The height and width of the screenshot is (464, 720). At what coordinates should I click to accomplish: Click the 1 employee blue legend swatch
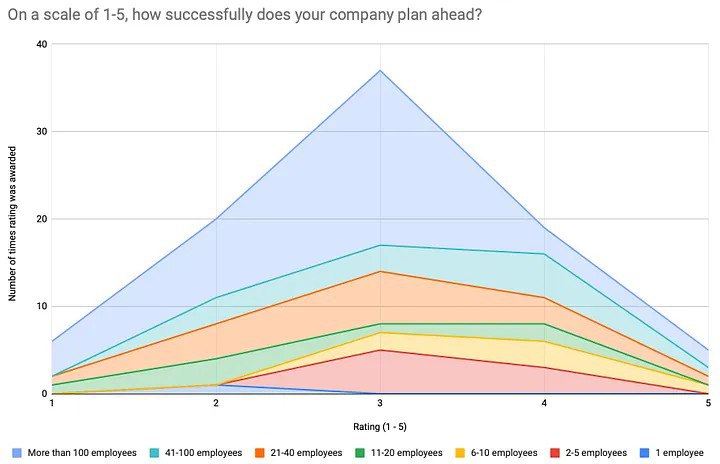[x=645, y=453]
